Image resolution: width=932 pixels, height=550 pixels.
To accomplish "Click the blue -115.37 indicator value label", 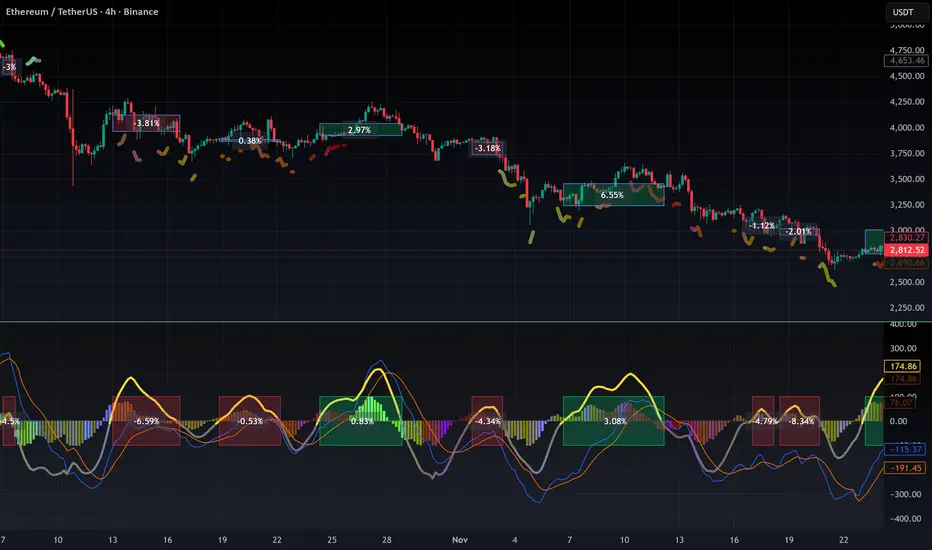I will [905, 449].
